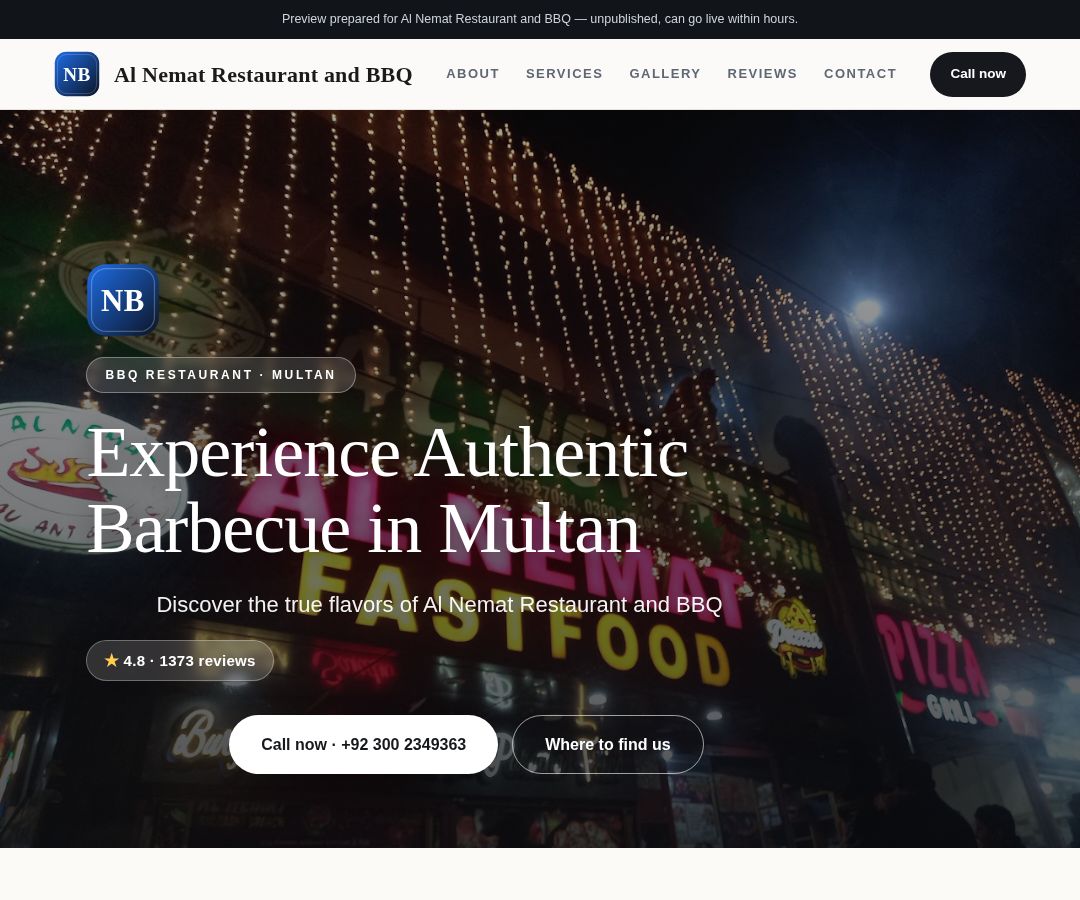Click the gold star in rating badge

click(x=112, y=660)
